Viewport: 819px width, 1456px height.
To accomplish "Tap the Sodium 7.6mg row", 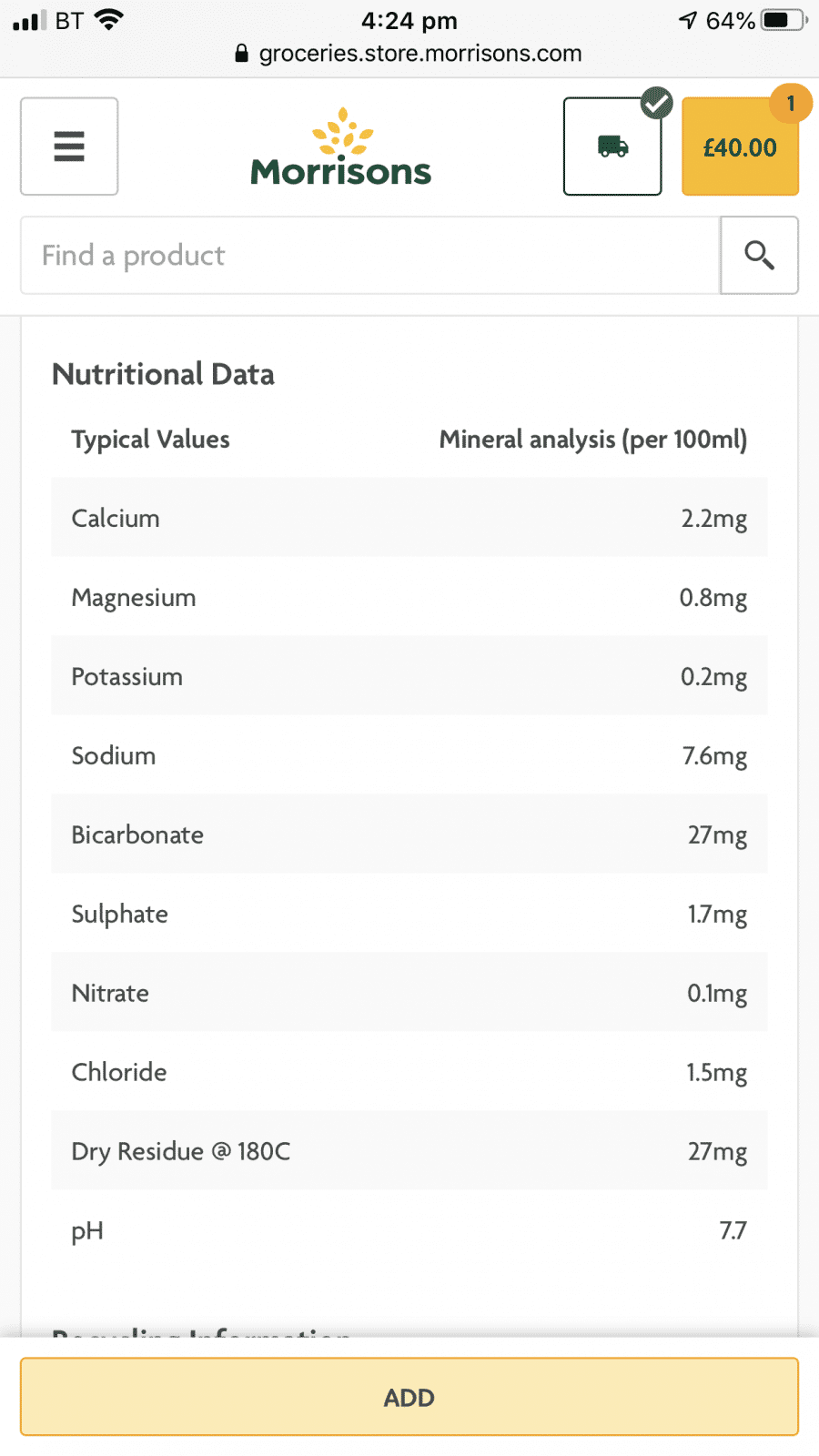I will click(409, 755).
